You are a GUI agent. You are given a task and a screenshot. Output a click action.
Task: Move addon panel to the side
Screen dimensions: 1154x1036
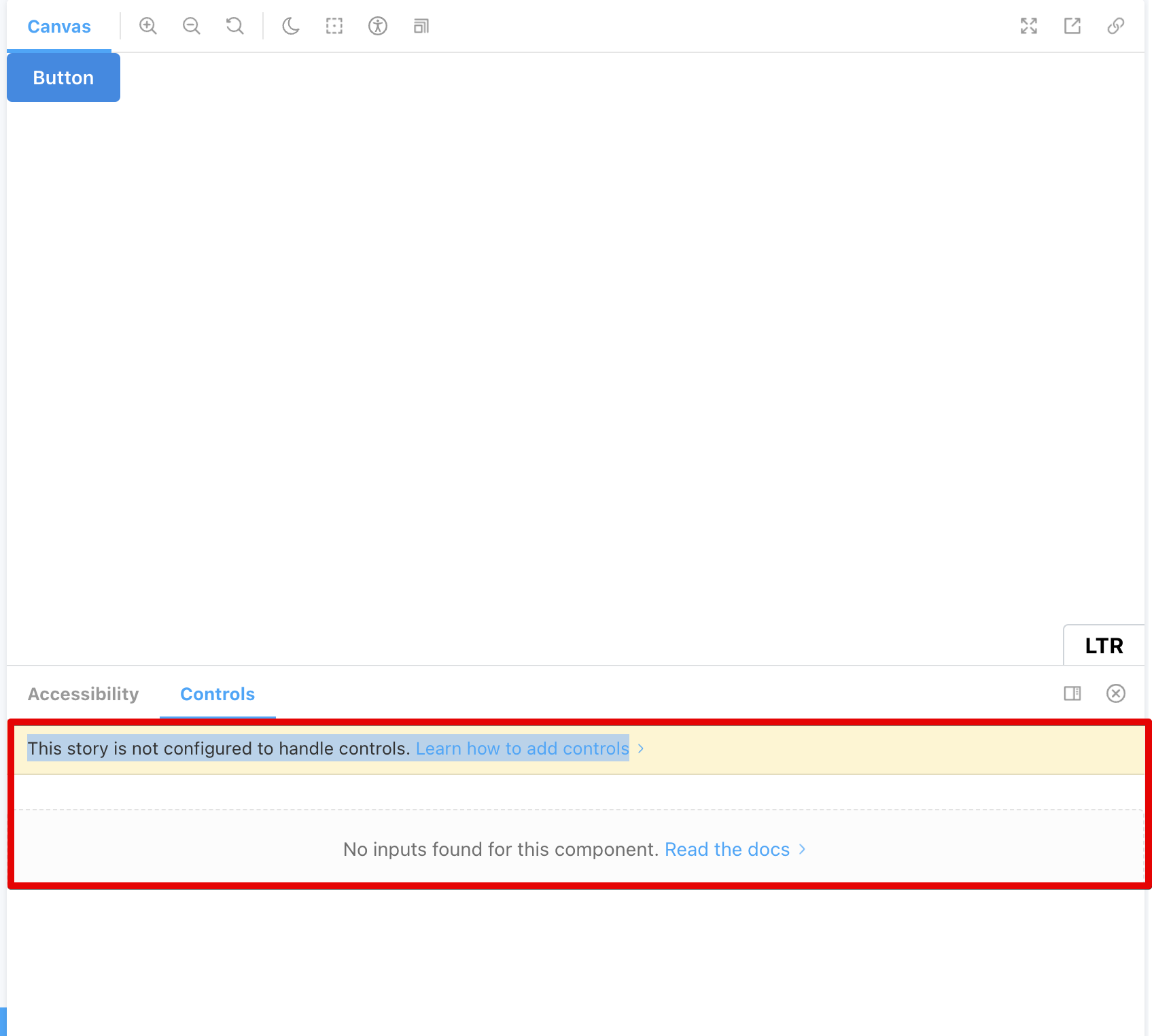coord(1072,693)
